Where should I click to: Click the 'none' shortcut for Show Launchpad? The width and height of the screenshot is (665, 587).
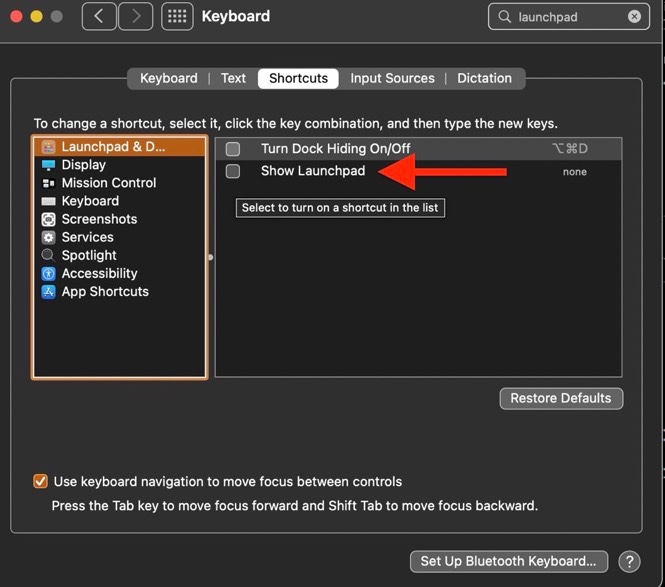click(575, 172)
